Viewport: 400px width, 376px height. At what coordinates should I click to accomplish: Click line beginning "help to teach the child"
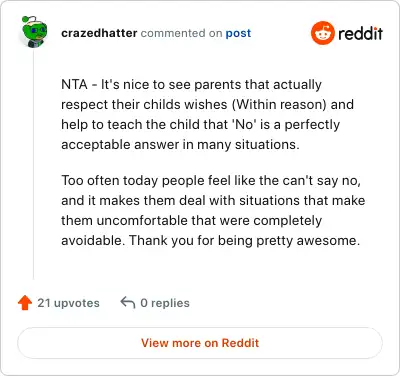point(201,125)
